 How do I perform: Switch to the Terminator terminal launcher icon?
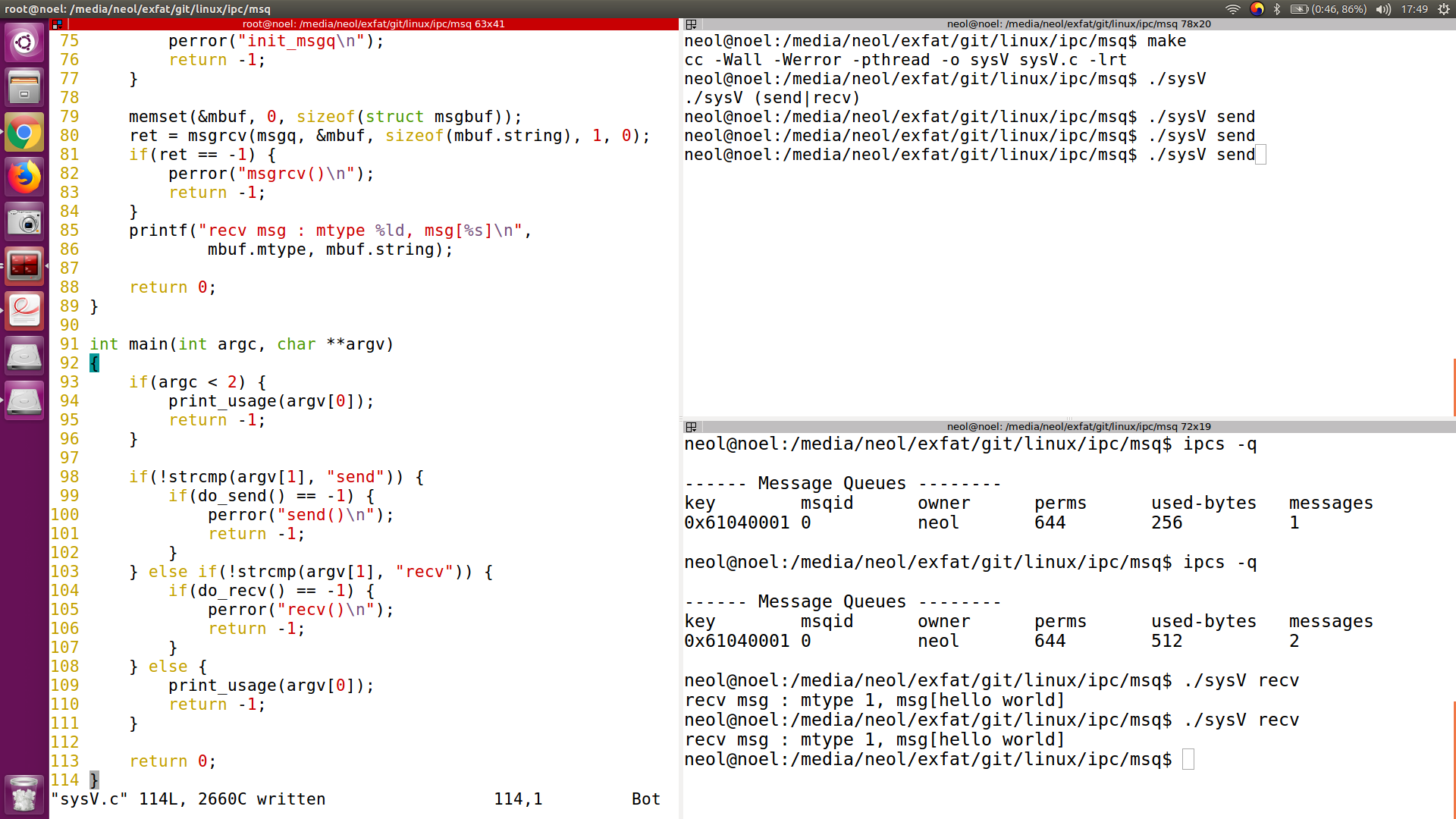coord(24,266)
